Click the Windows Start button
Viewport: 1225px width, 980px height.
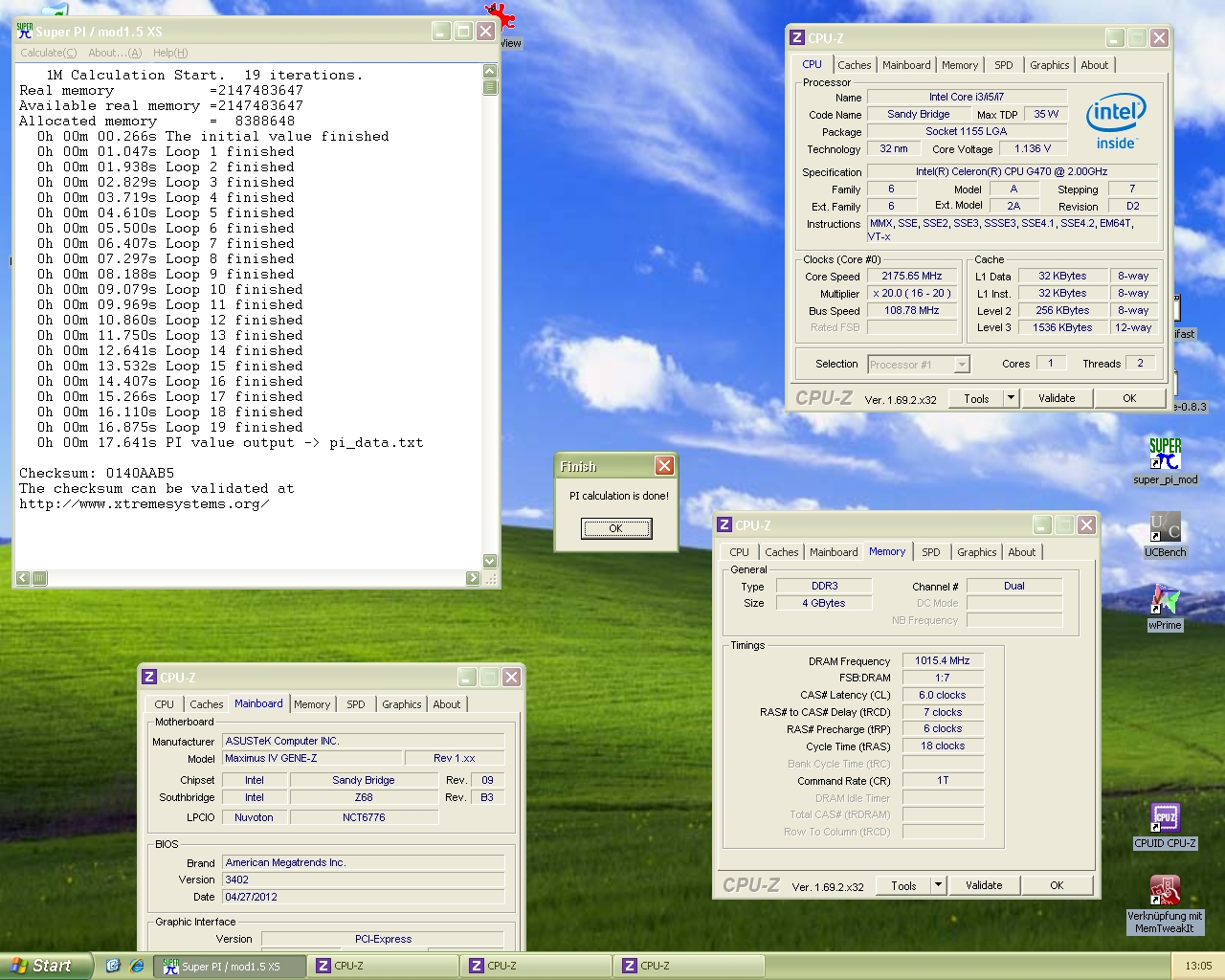click(x=46, y=966)
